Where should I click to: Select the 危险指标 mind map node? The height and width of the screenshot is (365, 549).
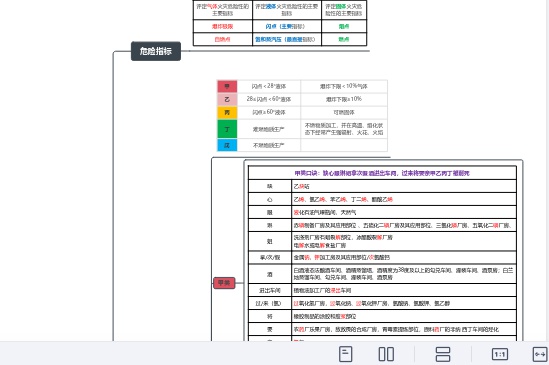156,51
